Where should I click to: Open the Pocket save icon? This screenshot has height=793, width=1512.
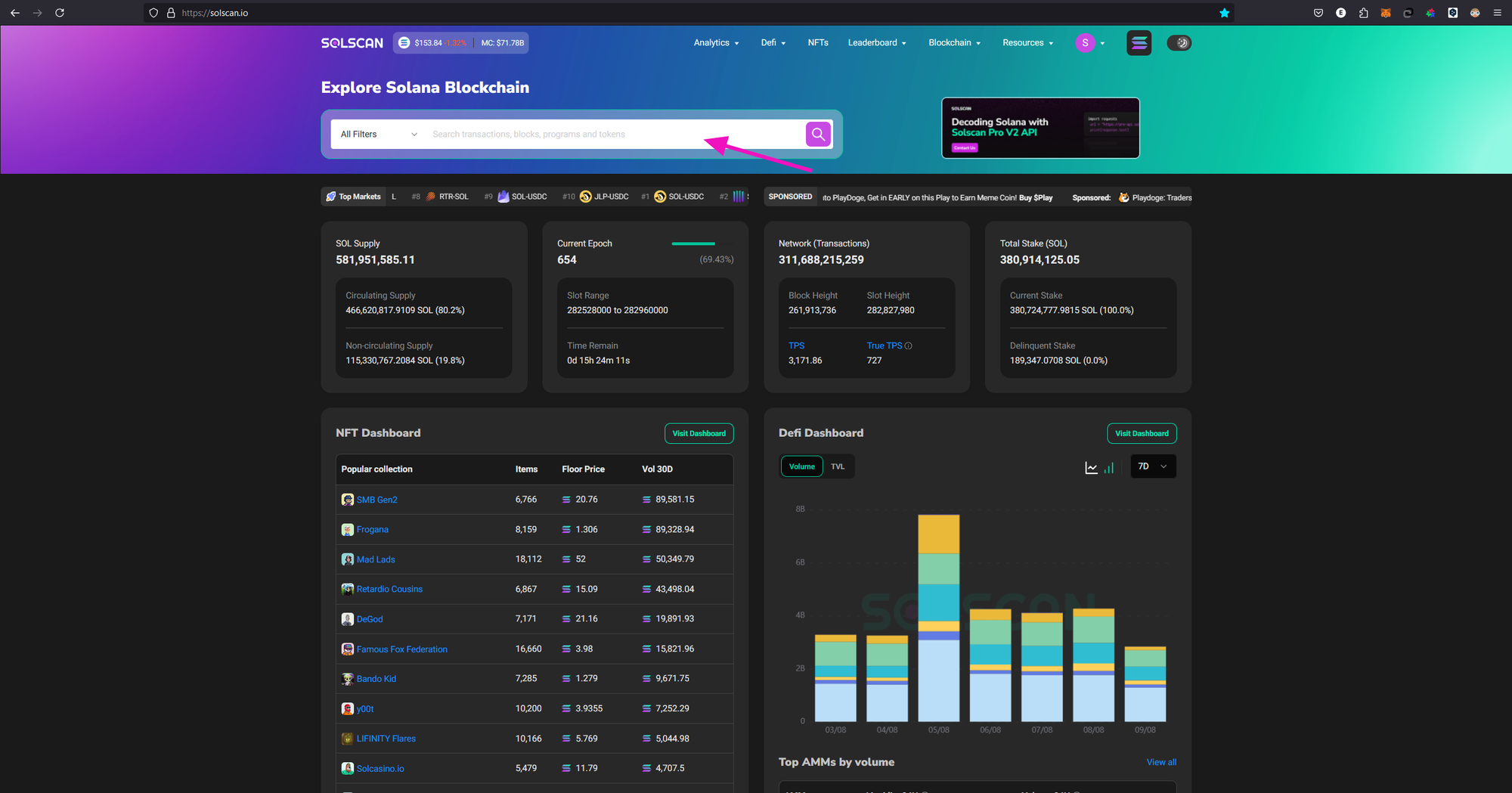(1318, 13)
